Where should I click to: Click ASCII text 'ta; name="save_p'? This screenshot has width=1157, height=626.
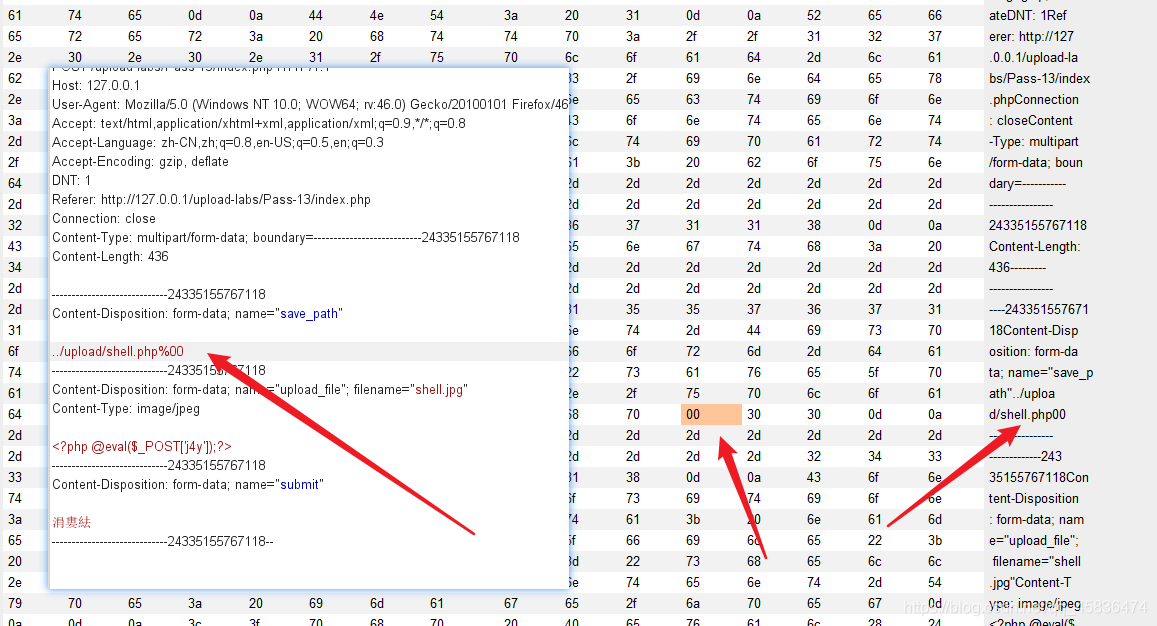click(1041, 373)
